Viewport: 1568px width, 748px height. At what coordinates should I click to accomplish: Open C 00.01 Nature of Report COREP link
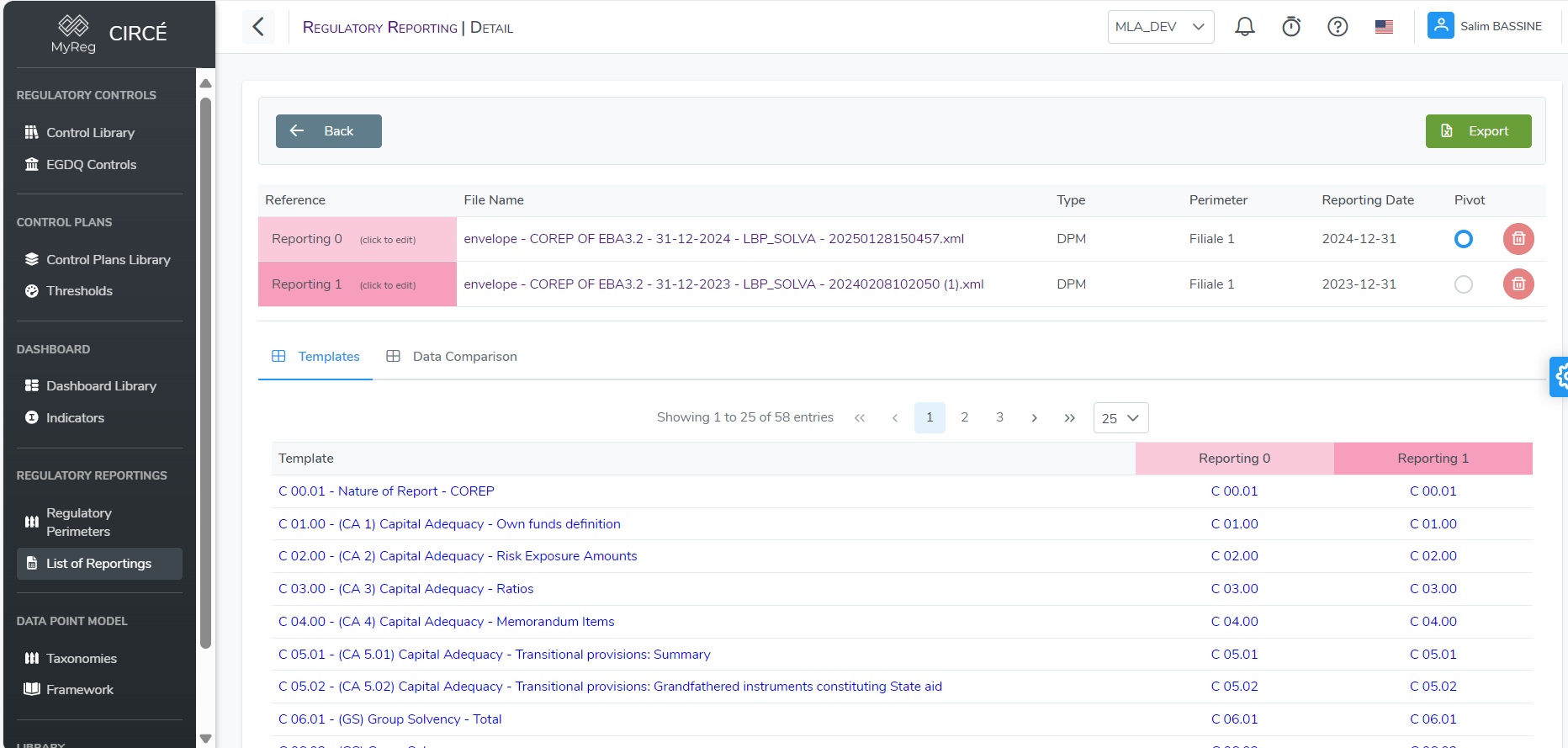pos(386,491)
